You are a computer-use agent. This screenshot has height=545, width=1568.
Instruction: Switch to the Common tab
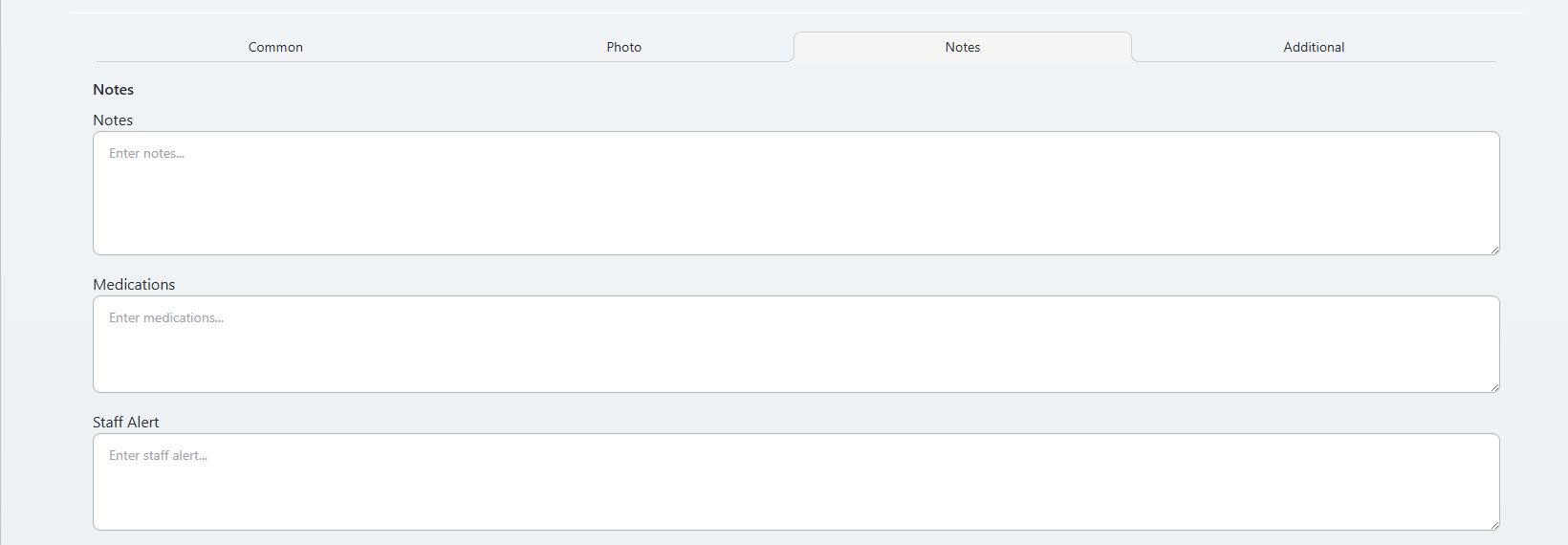click(275, 47)
